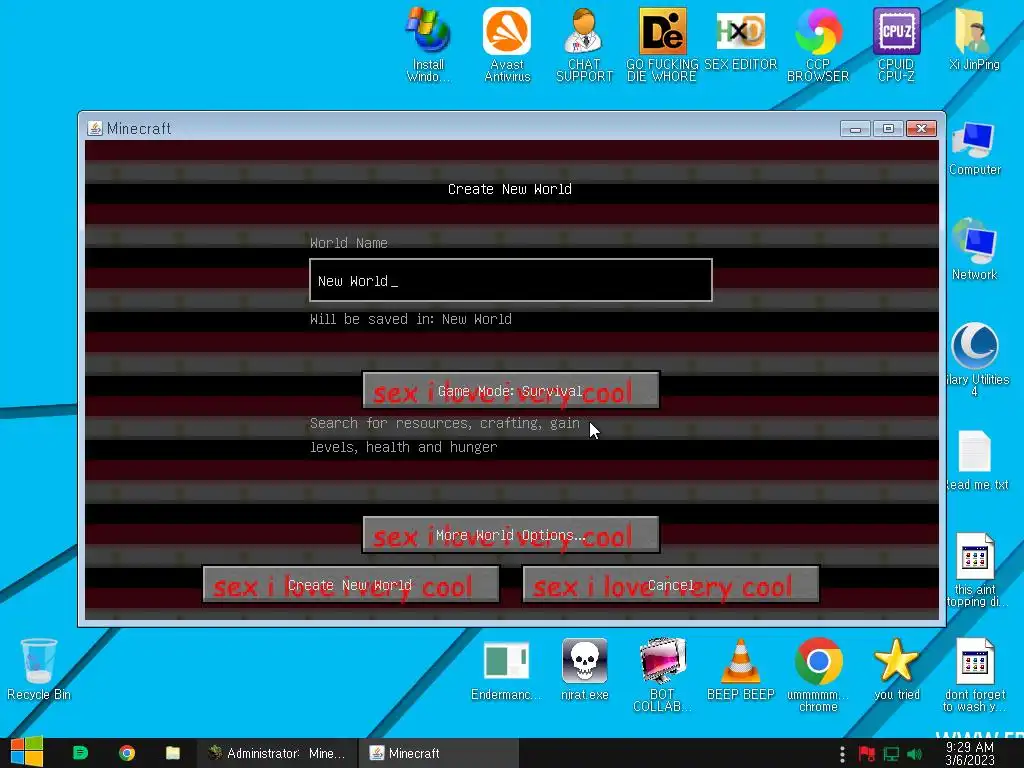Image resolution: width=1024 pixels, height=768 pixels.
Task: Launch CPUID CPU-Z desktop icon
Action: tap(896, 44)
